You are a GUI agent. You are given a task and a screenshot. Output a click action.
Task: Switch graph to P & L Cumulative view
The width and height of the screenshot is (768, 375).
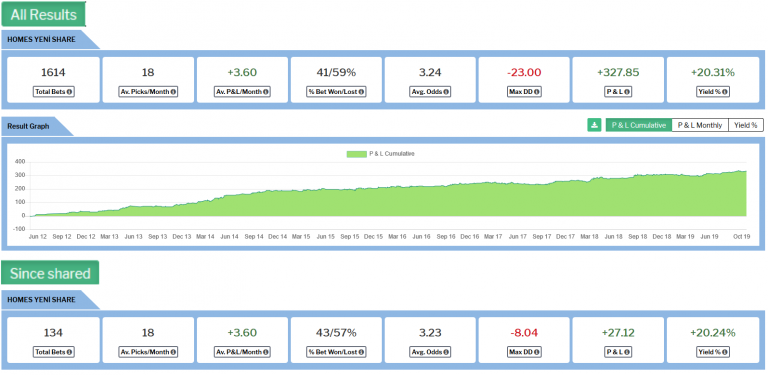pos(639,125)
